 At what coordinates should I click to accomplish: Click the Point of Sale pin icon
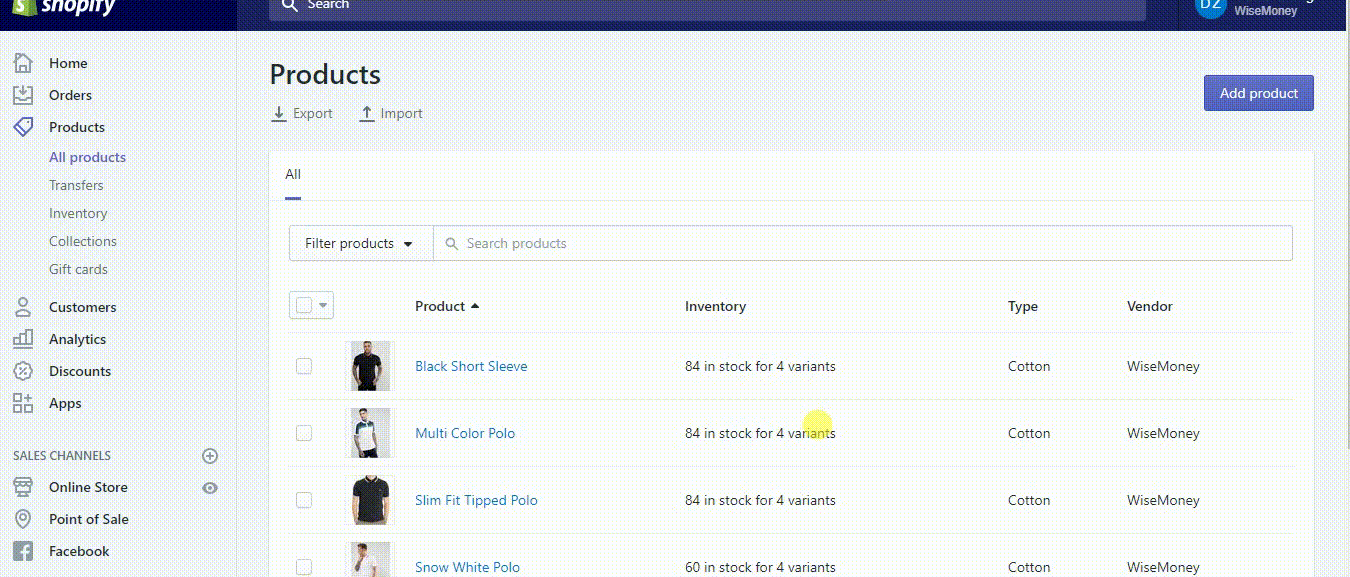pyautogui.click(x=23, y=519)
